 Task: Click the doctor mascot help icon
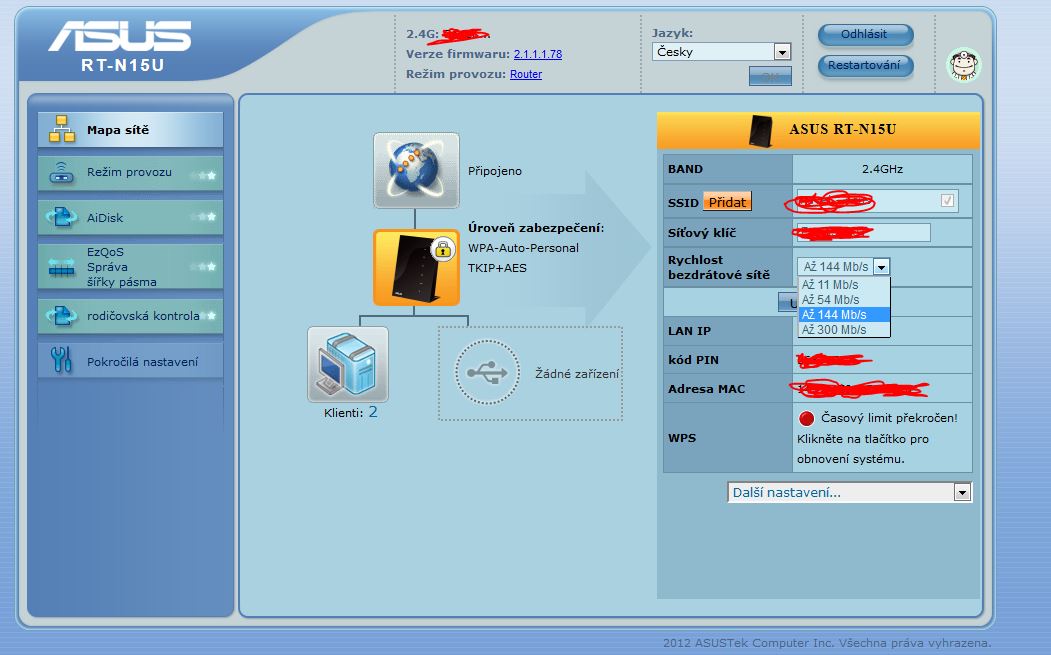tap(963, 65)
